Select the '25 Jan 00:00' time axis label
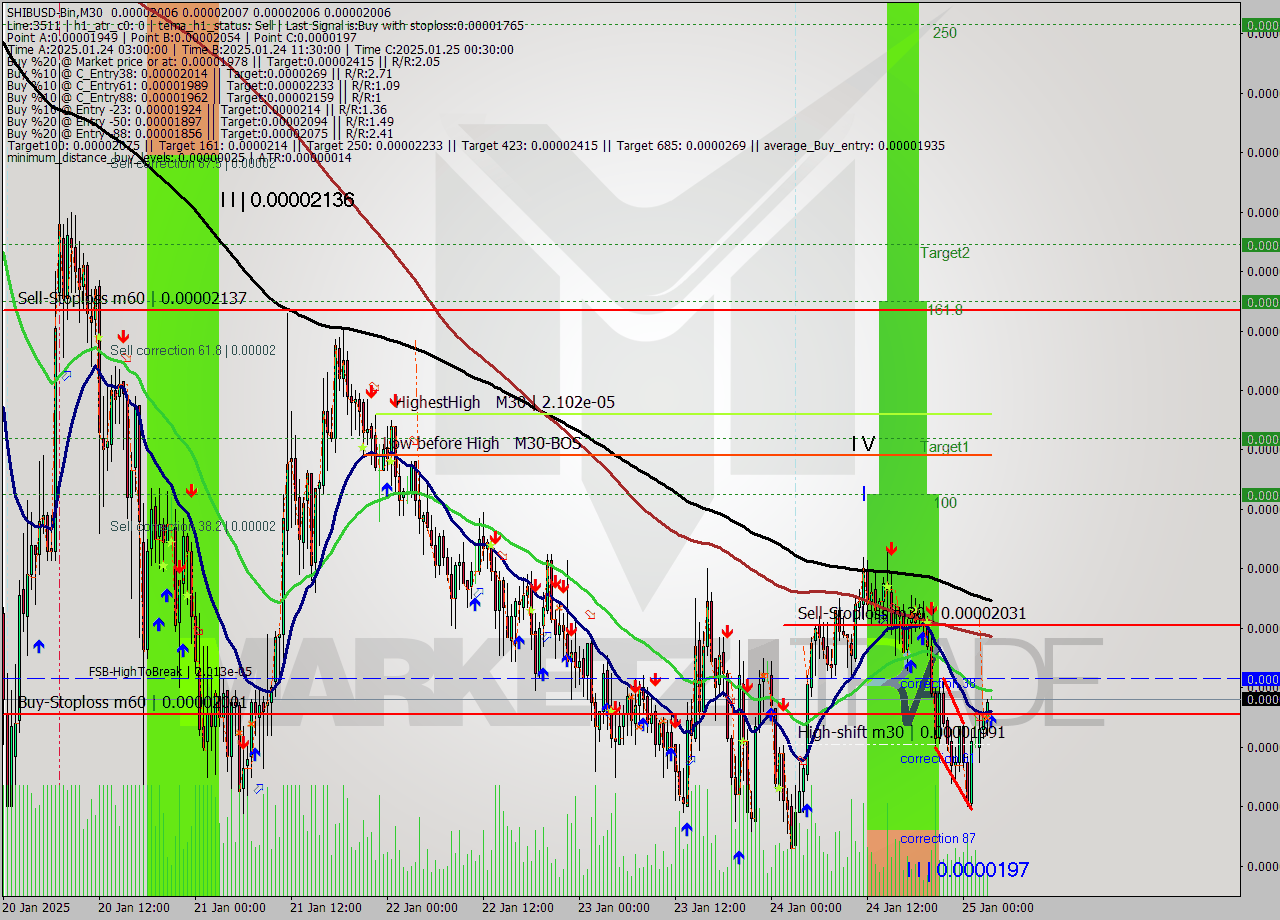 tap(997, 908)
